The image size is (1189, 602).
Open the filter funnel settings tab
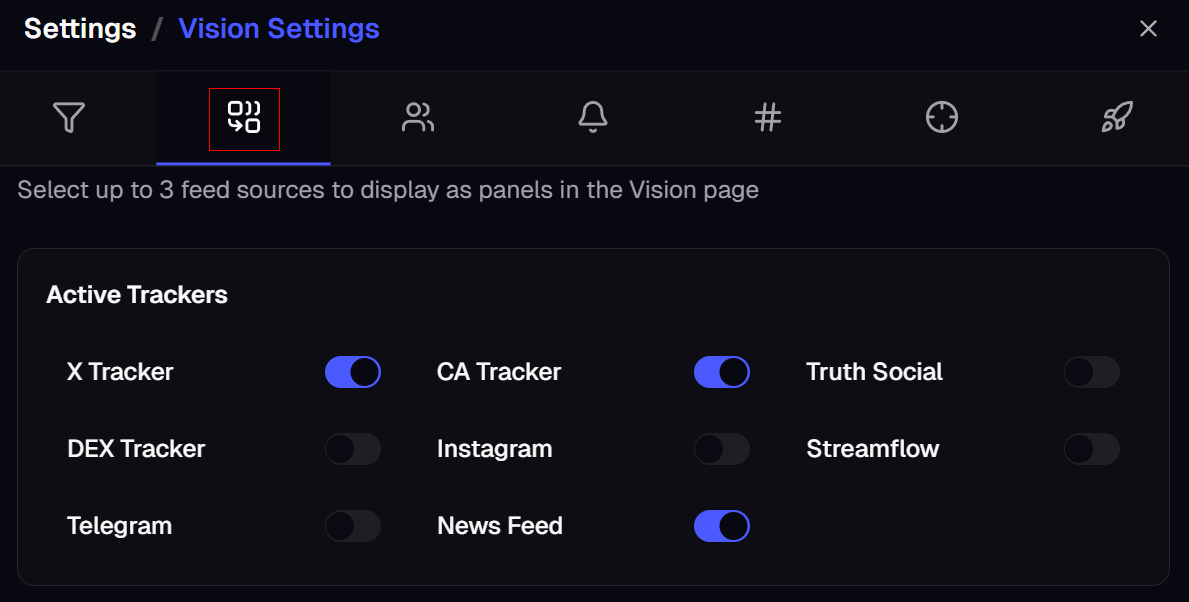(x=68, y=118)
